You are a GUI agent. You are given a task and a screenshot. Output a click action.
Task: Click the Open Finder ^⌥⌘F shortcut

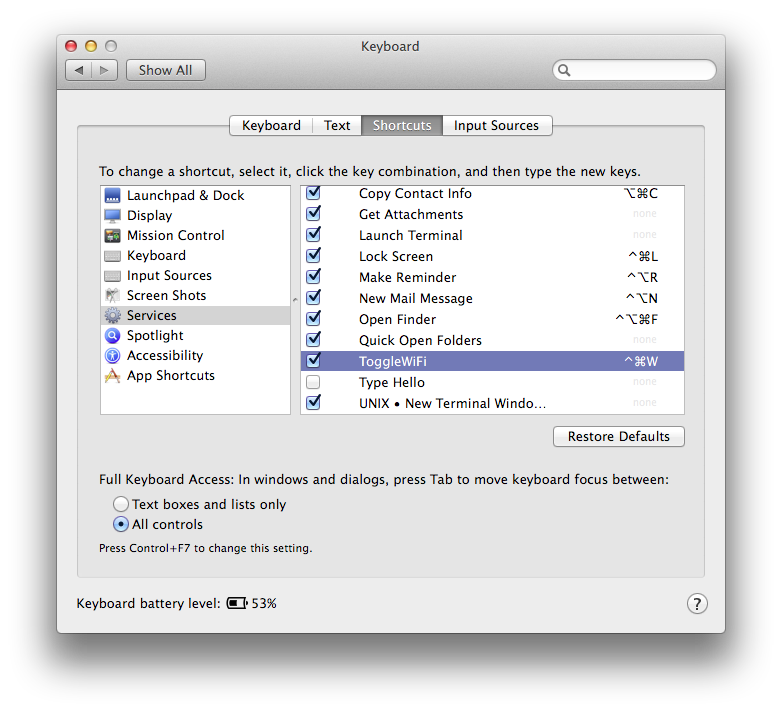point(636,319)
